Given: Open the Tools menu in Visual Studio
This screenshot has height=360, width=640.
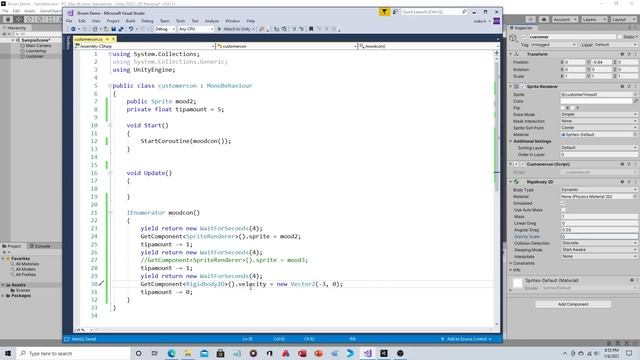Looking at the screenshot, I should [x=180, y=21].
